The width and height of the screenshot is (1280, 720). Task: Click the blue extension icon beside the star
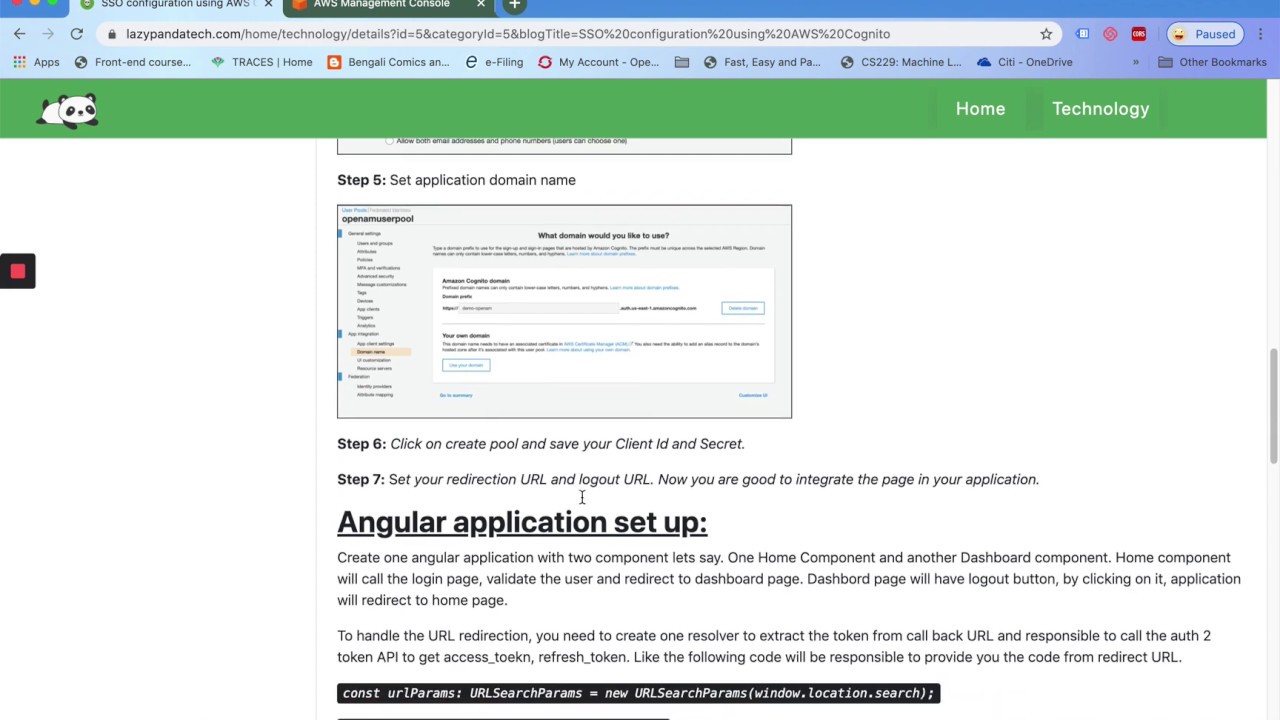tap(1082, 34)
